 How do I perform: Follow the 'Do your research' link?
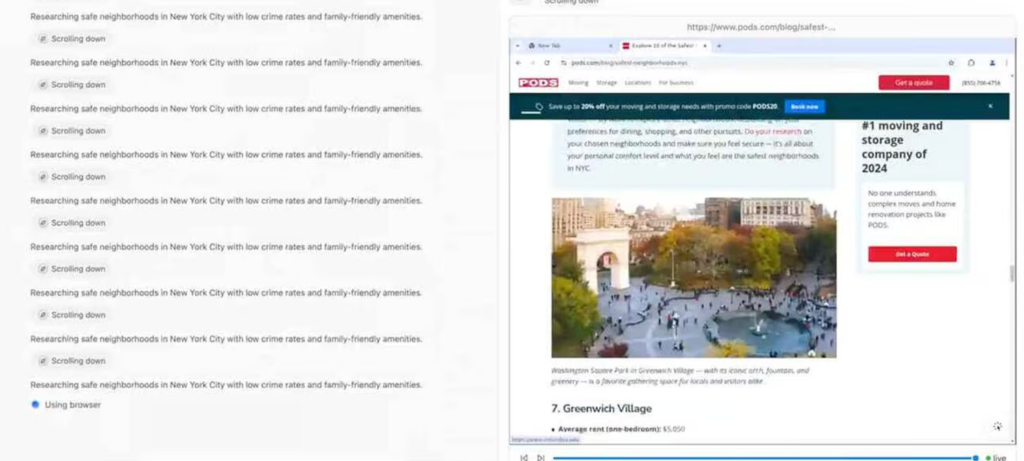point(773,132)
